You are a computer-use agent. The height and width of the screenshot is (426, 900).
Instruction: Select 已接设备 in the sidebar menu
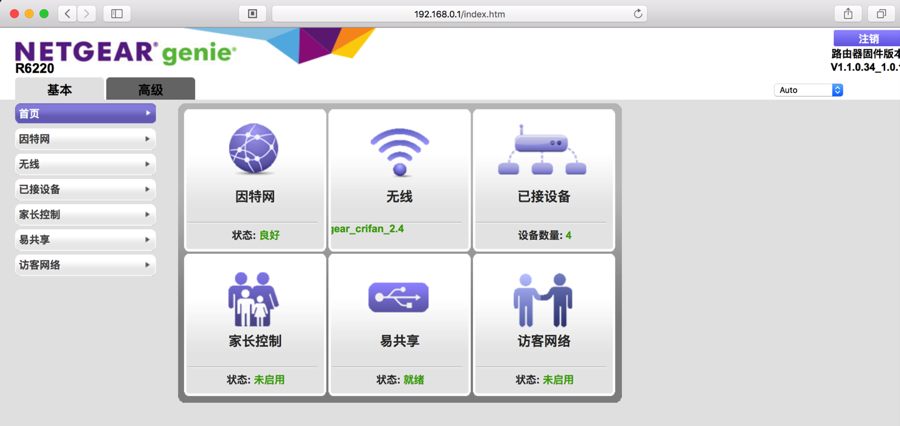coord(86,189)
